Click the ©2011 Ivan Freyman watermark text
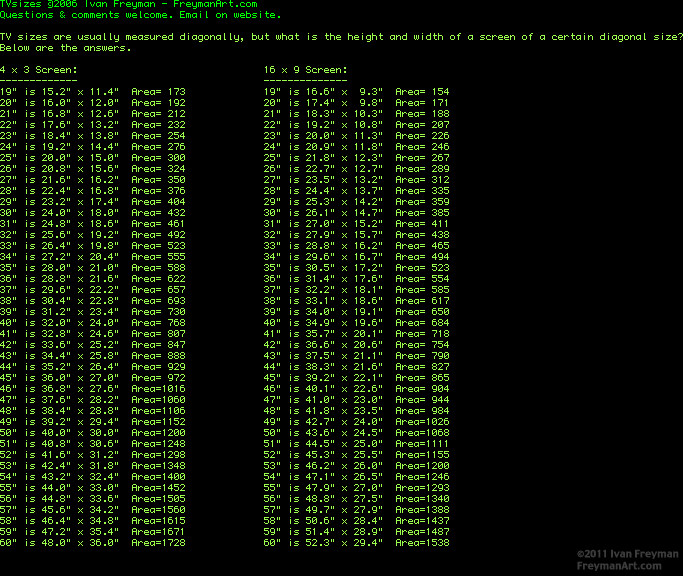 pos(628,554)
